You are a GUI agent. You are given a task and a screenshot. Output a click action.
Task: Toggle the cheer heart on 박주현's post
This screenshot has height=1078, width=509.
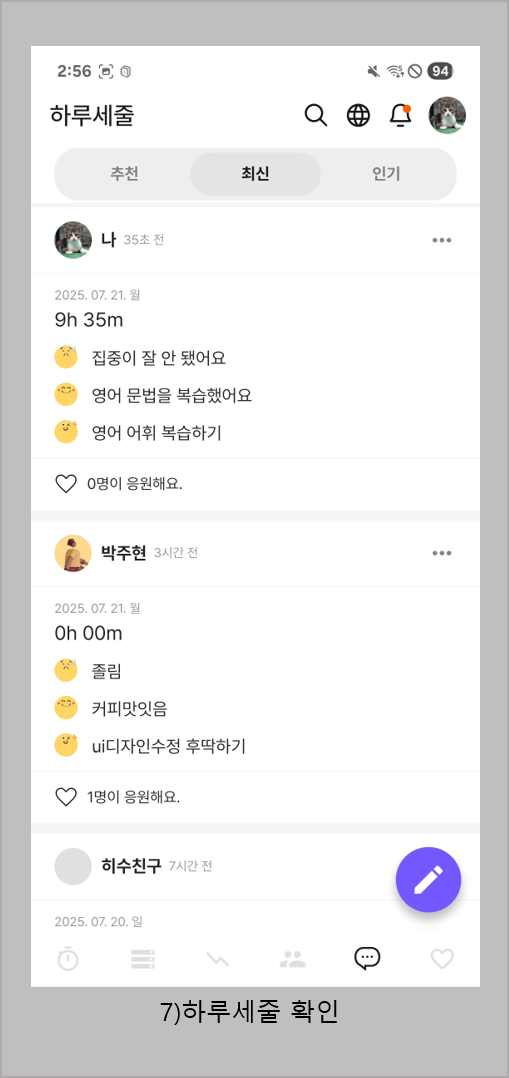[x=65, y=798]
